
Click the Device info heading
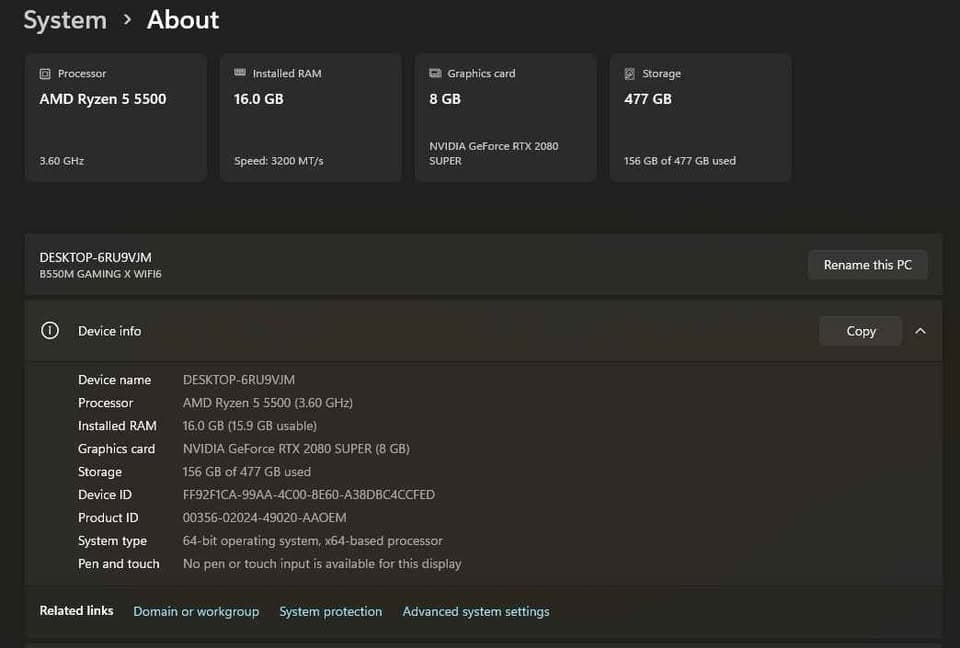coord(110,331)
